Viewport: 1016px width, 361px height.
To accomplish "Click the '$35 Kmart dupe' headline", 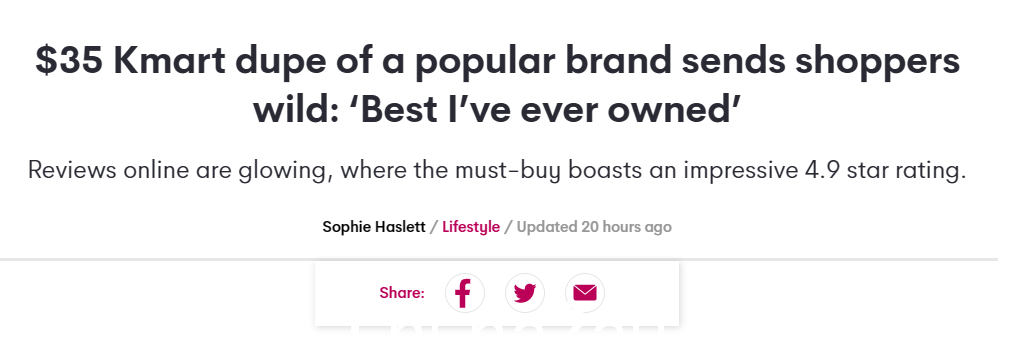I will click(x=498, y=84).
